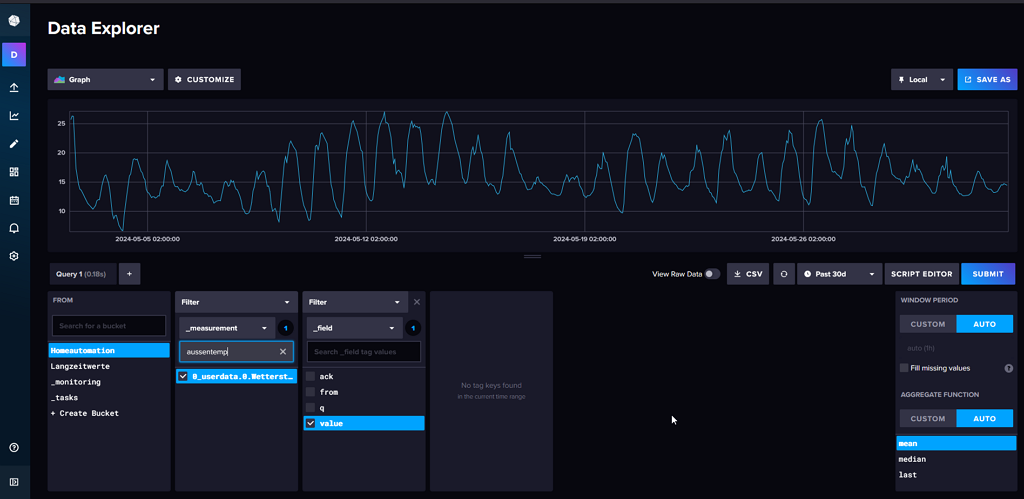Open Alerts bell icon in sidebar
The image size is (1024, 499).
pos(14,228)
